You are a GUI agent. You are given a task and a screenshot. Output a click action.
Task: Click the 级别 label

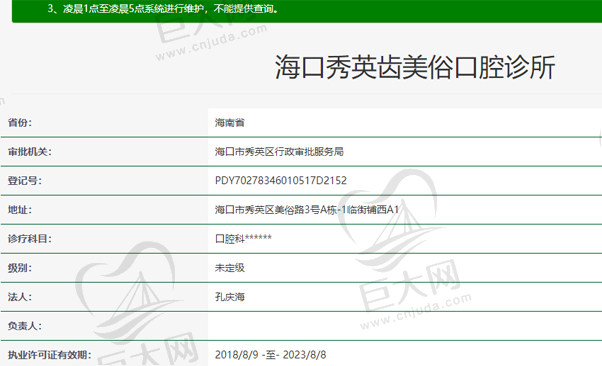pos(20,268)
